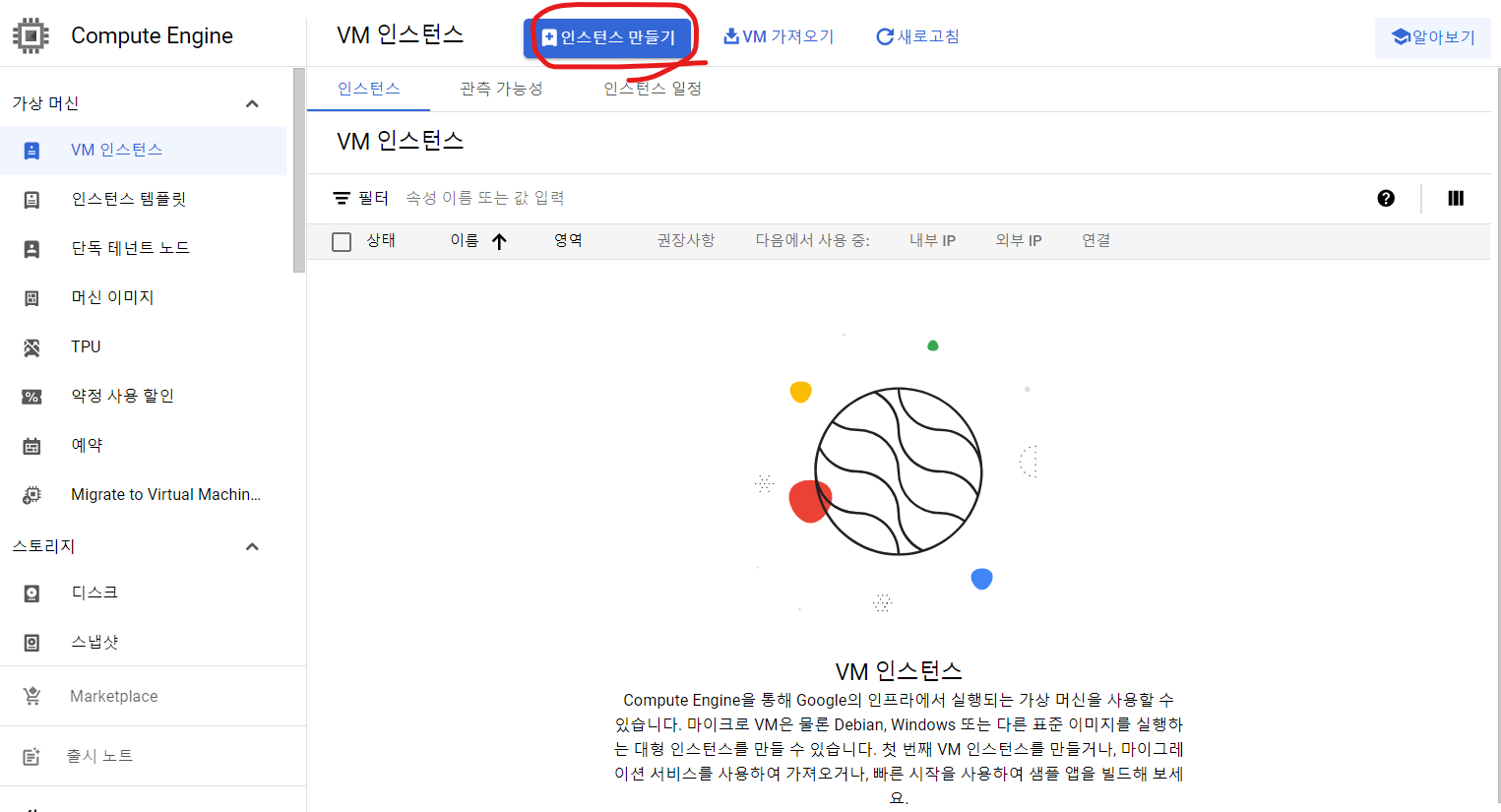Viewport: 1501px width, 812px height.
Task: Click the sidebar vertical scrollbar
Action: 299,170
